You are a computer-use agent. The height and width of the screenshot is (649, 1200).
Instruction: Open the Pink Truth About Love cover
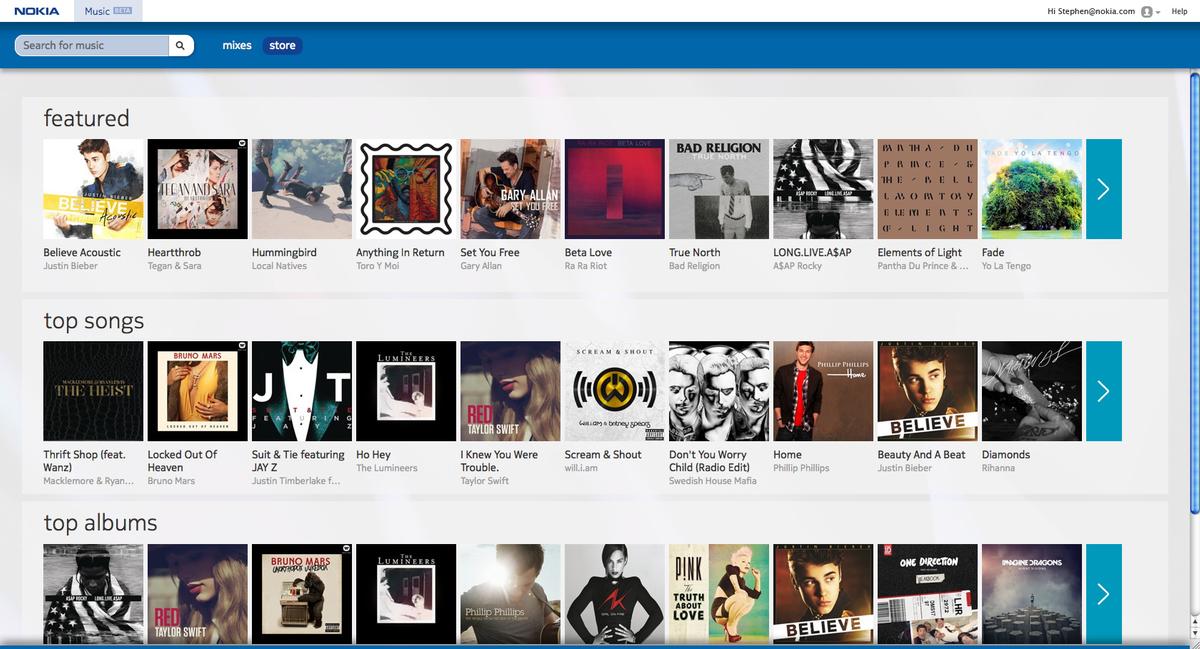click(x=719, y=594)
